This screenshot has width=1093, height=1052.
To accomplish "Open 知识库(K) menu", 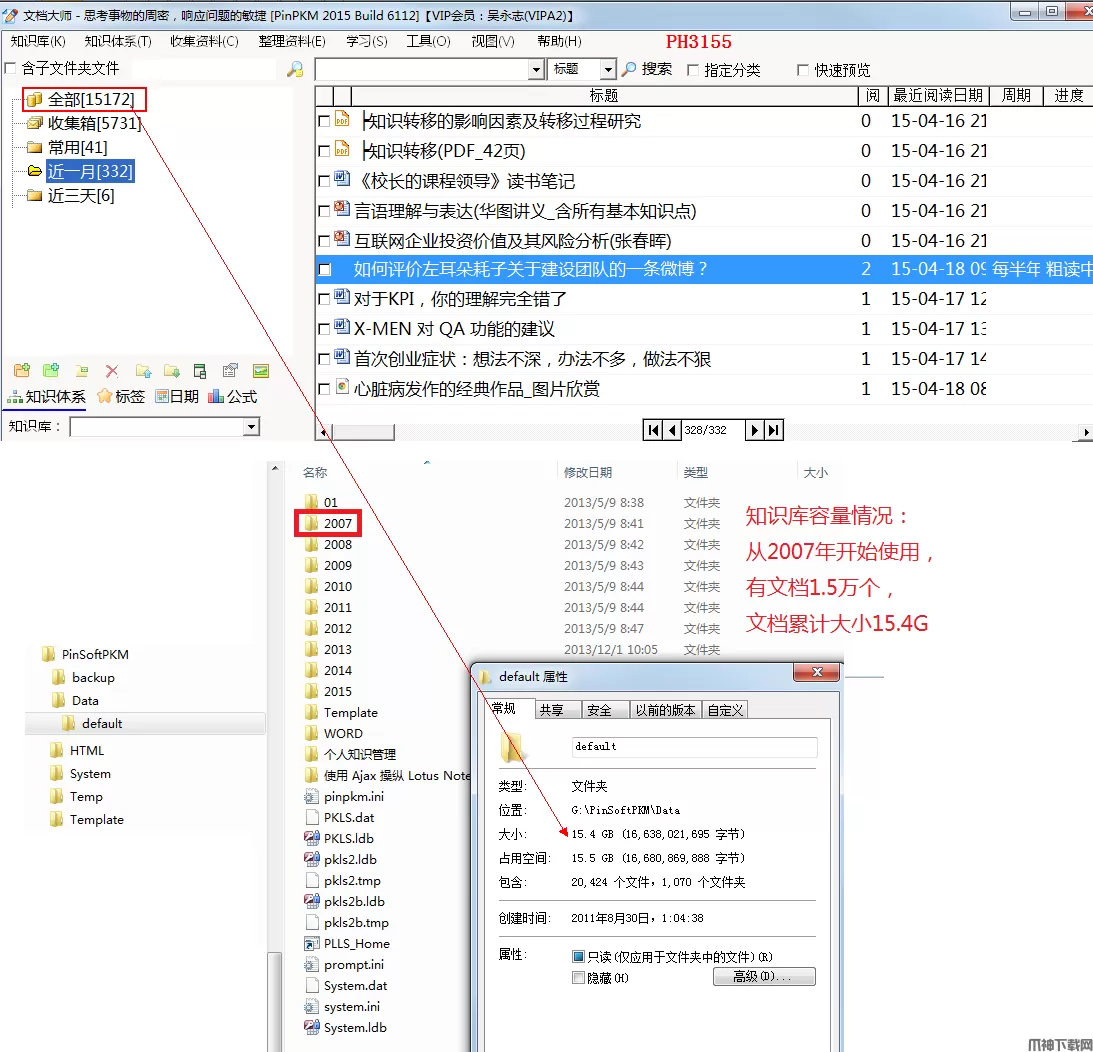I will (38, 41).
